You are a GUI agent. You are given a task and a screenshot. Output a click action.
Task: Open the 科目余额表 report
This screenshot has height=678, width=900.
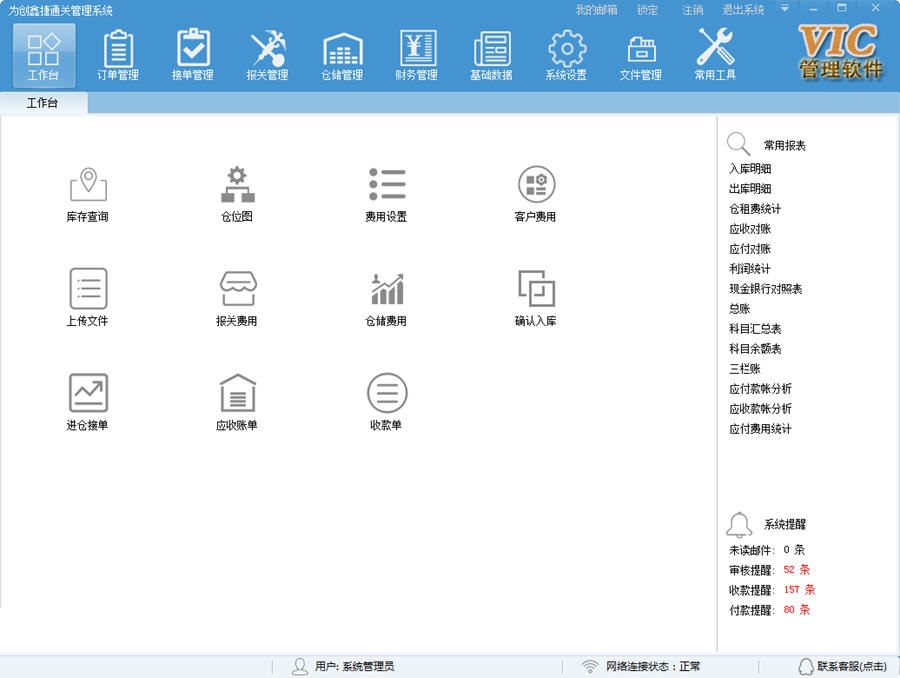point(755,349)
